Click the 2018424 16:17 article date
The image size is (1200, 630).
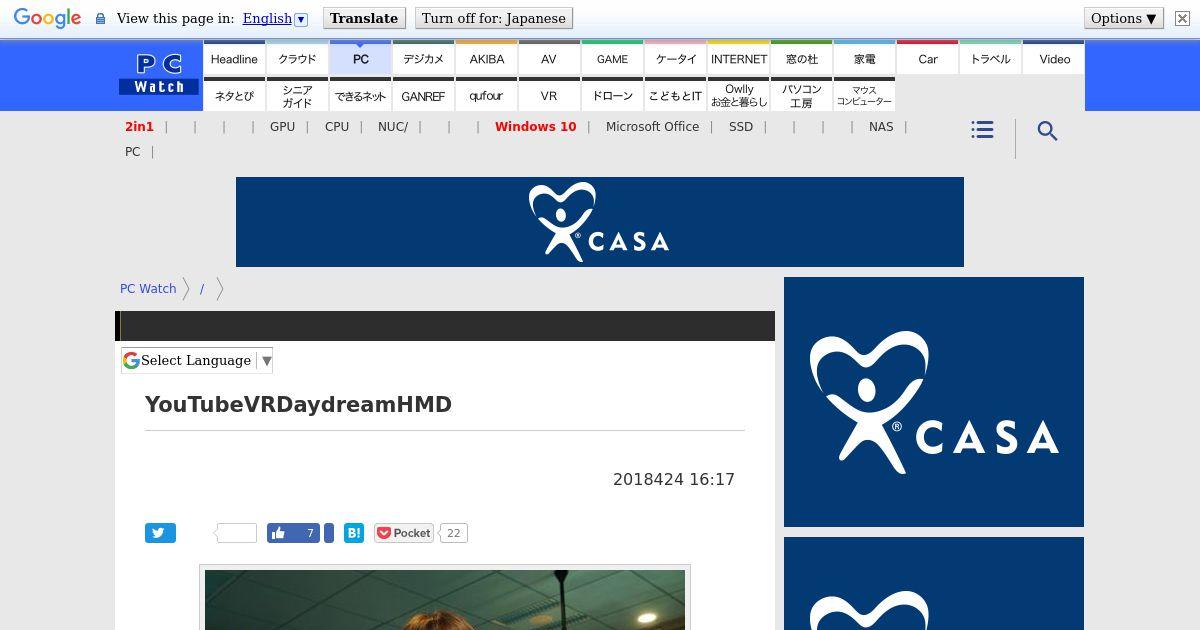click(x=674, y=480)
